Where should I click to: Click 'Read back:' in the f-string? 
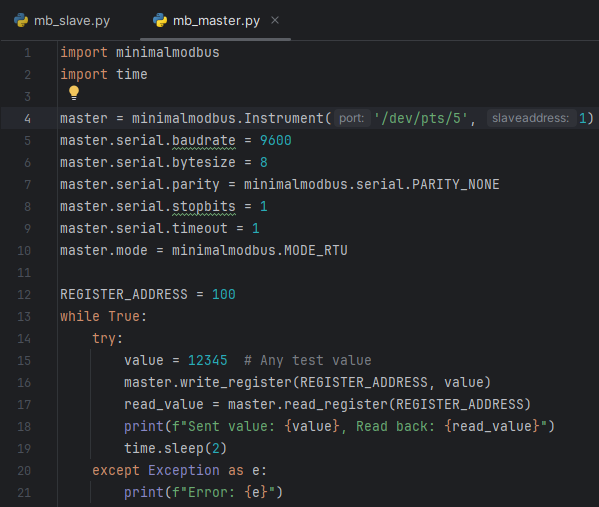pyautogui.click(x=395, y=426)
